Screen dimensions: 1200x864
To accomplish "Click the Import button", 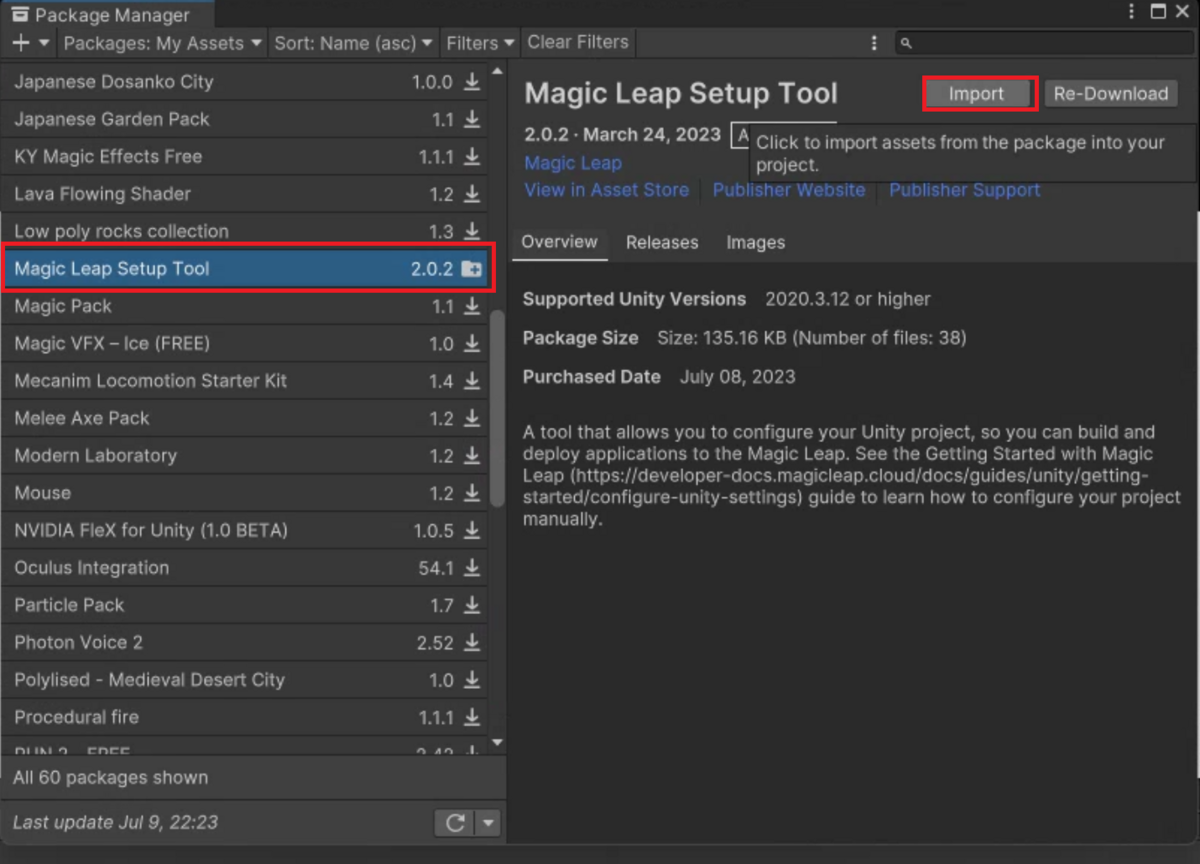I will 977,94.
